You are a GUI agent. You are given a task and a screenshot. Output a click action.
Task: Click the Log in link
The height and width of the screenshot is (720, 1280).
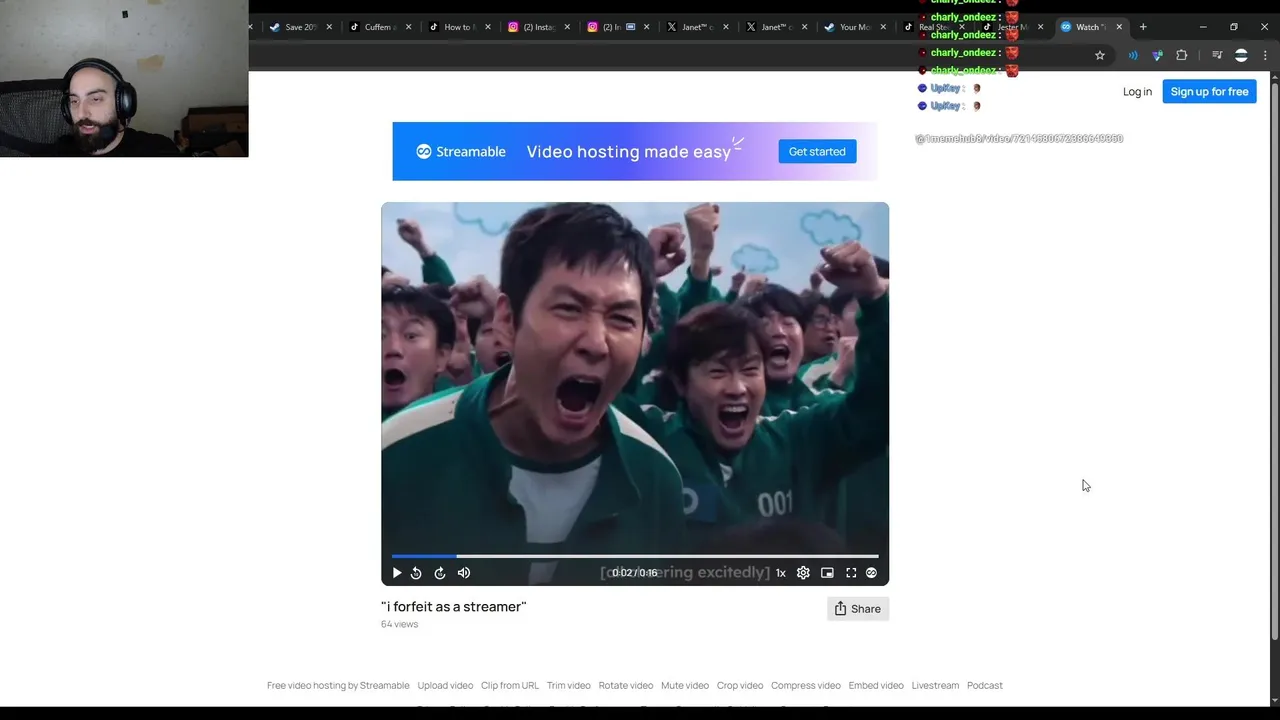(1137, 92)
